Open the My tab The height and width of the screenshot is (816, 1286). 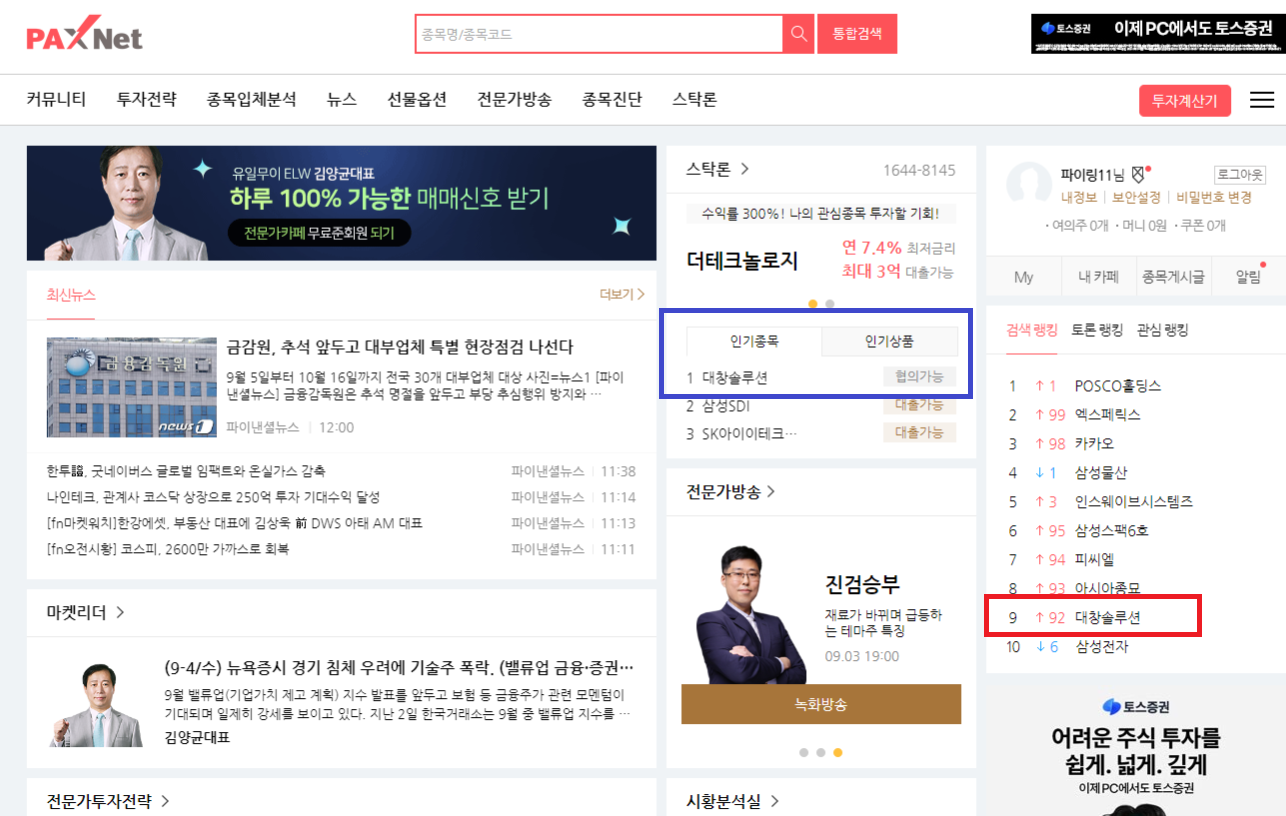pyautogui.click(x=1023, y=277)
